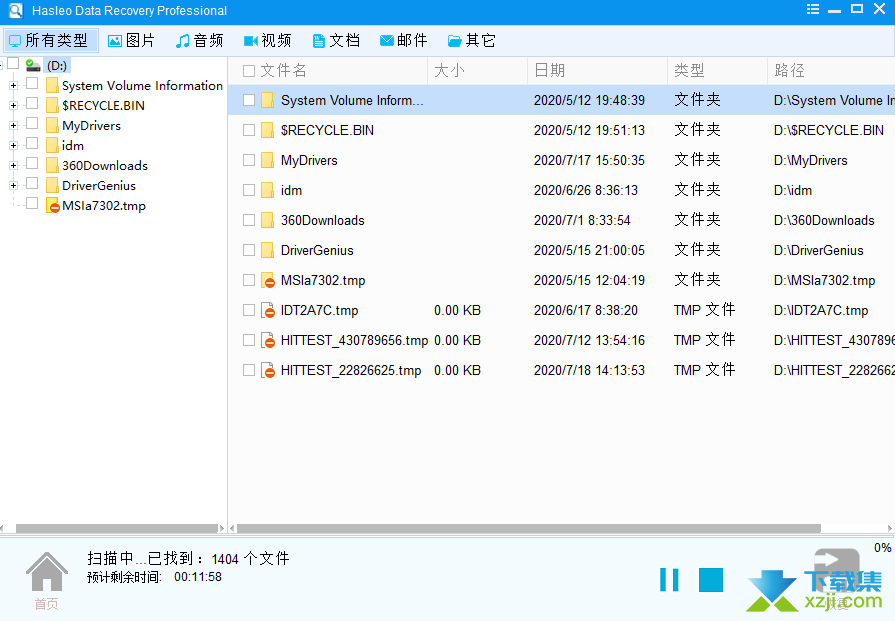Click the DriverGenius folder icon in file list

click(267, 250)
